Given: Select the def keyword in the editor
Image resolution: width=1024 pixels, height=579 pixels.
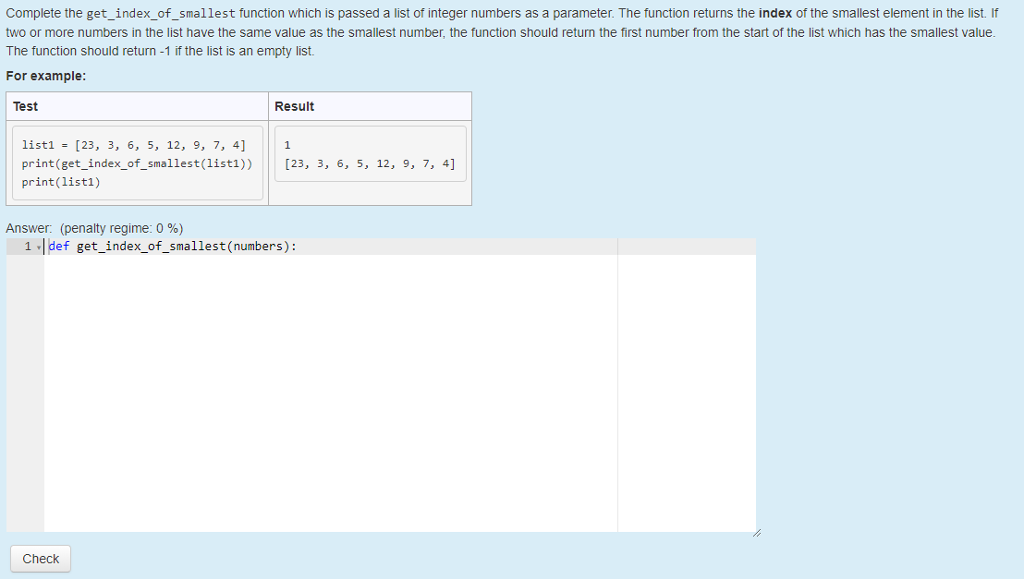Looking at the screenshot, I should pyautogui.click(x=58, y=245).
